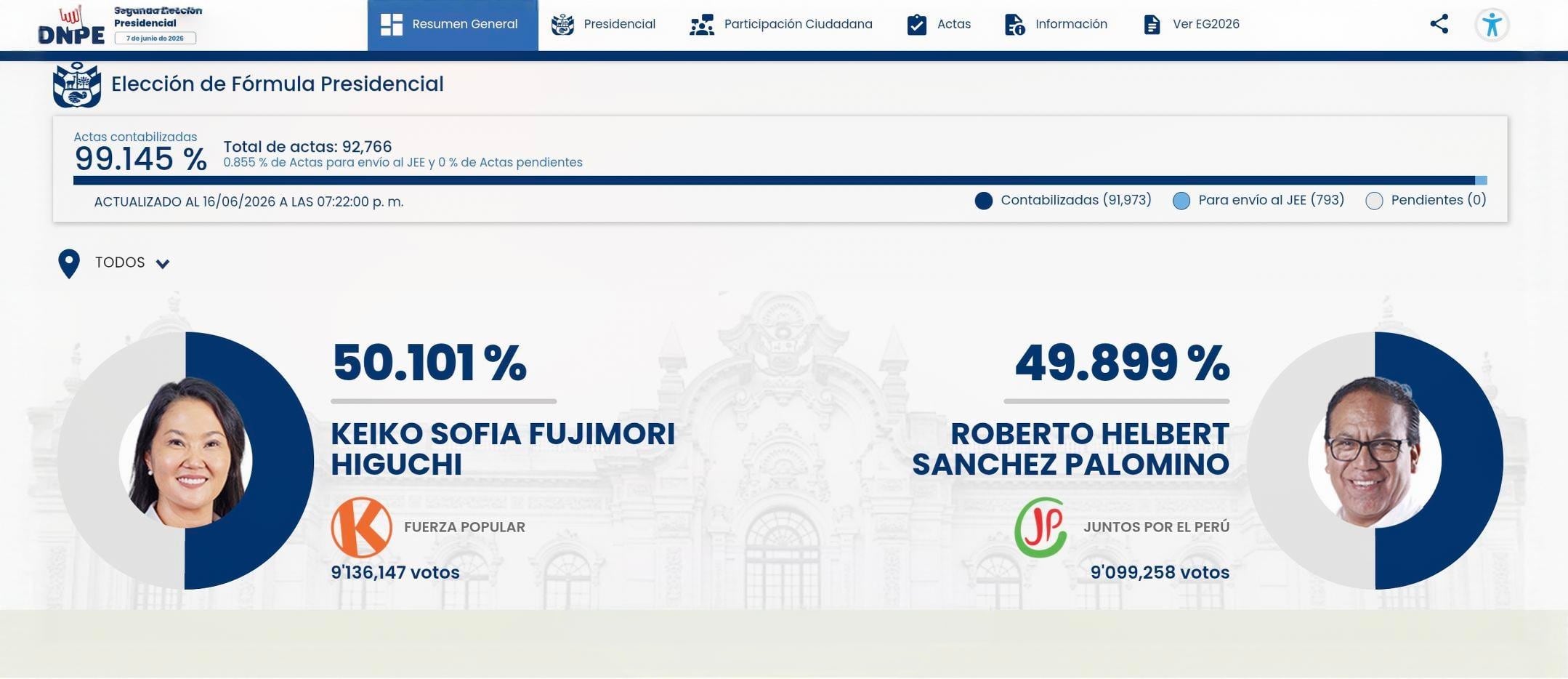Click the Participación Ciudadana people icon
Image resolution: width=1568 pixels, height=679 pixels.
coord(702,25)
